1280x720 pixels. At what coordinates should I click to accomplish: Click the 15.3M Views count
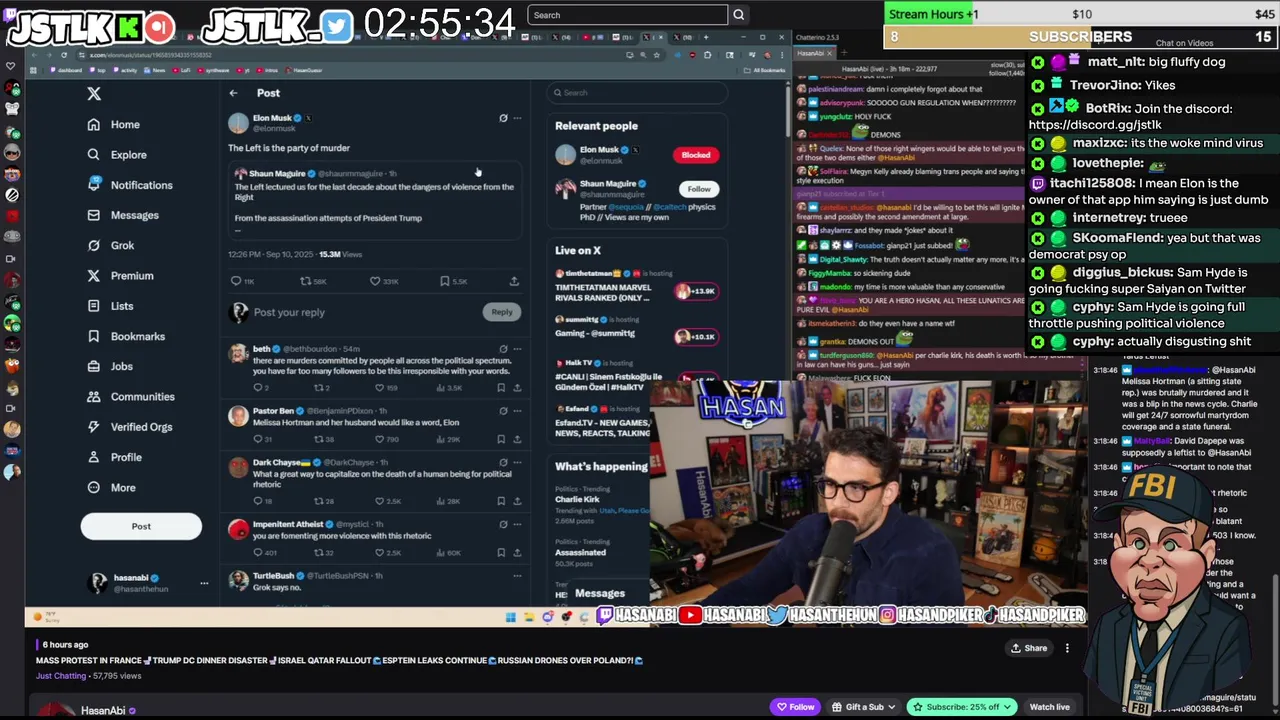click(x=340, y=254)
